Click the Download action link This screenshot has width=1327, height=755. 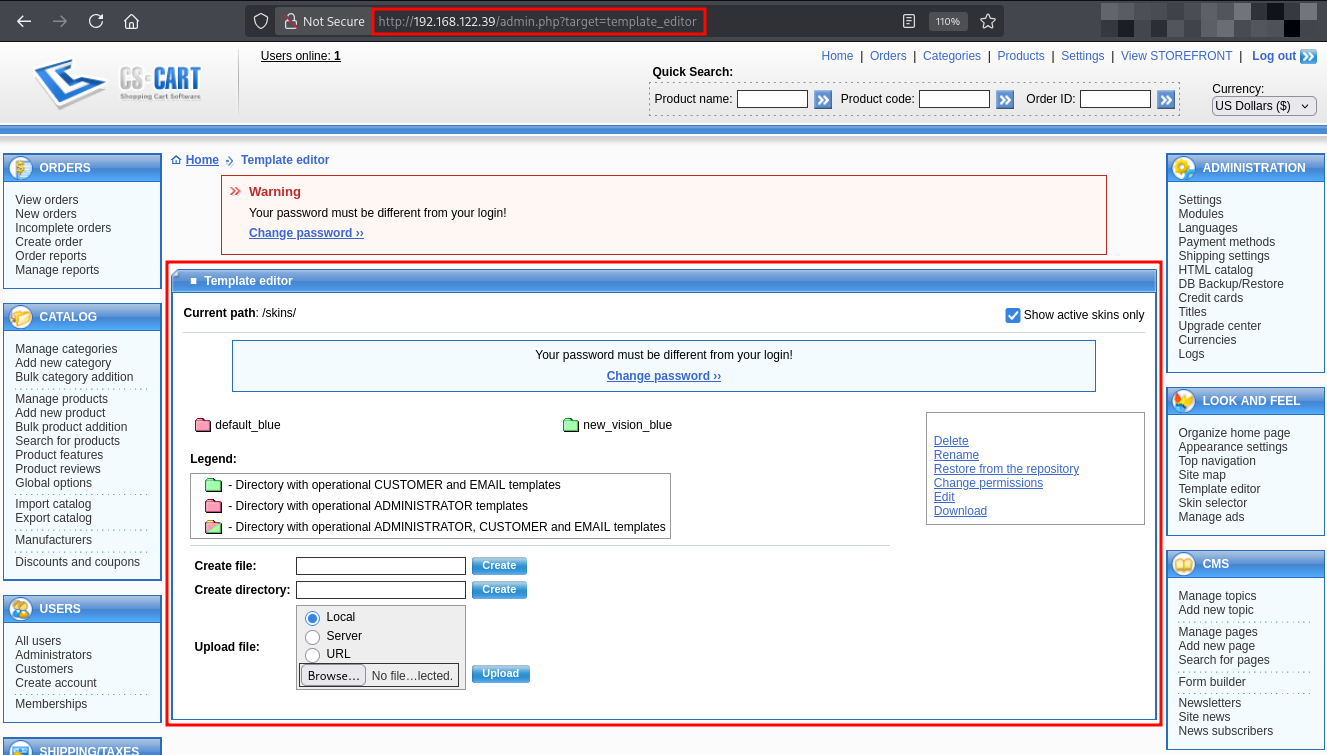coord(960,511)
